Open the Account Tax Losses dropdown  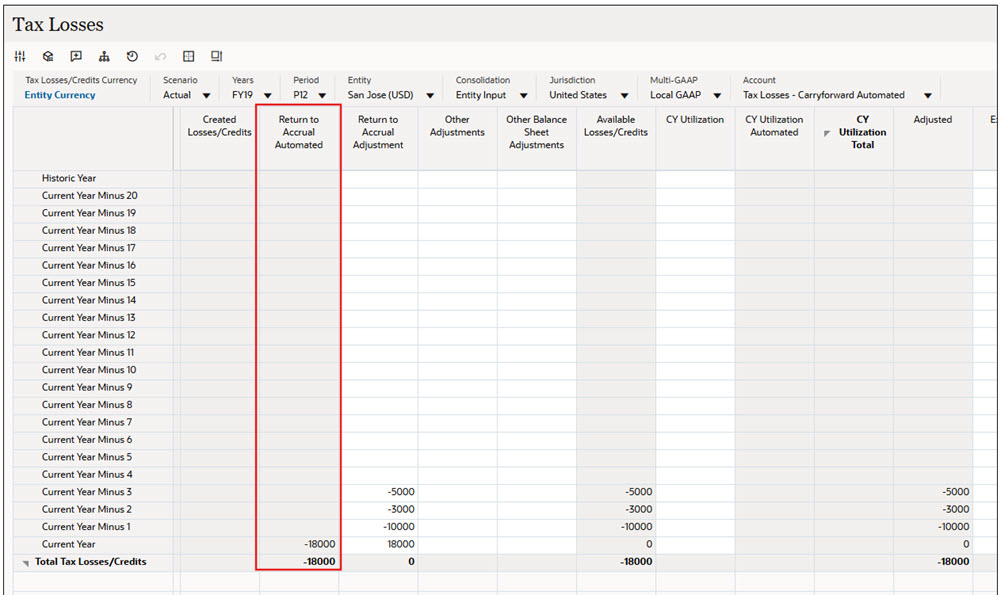pyautogui.click(x=928, y=96)
